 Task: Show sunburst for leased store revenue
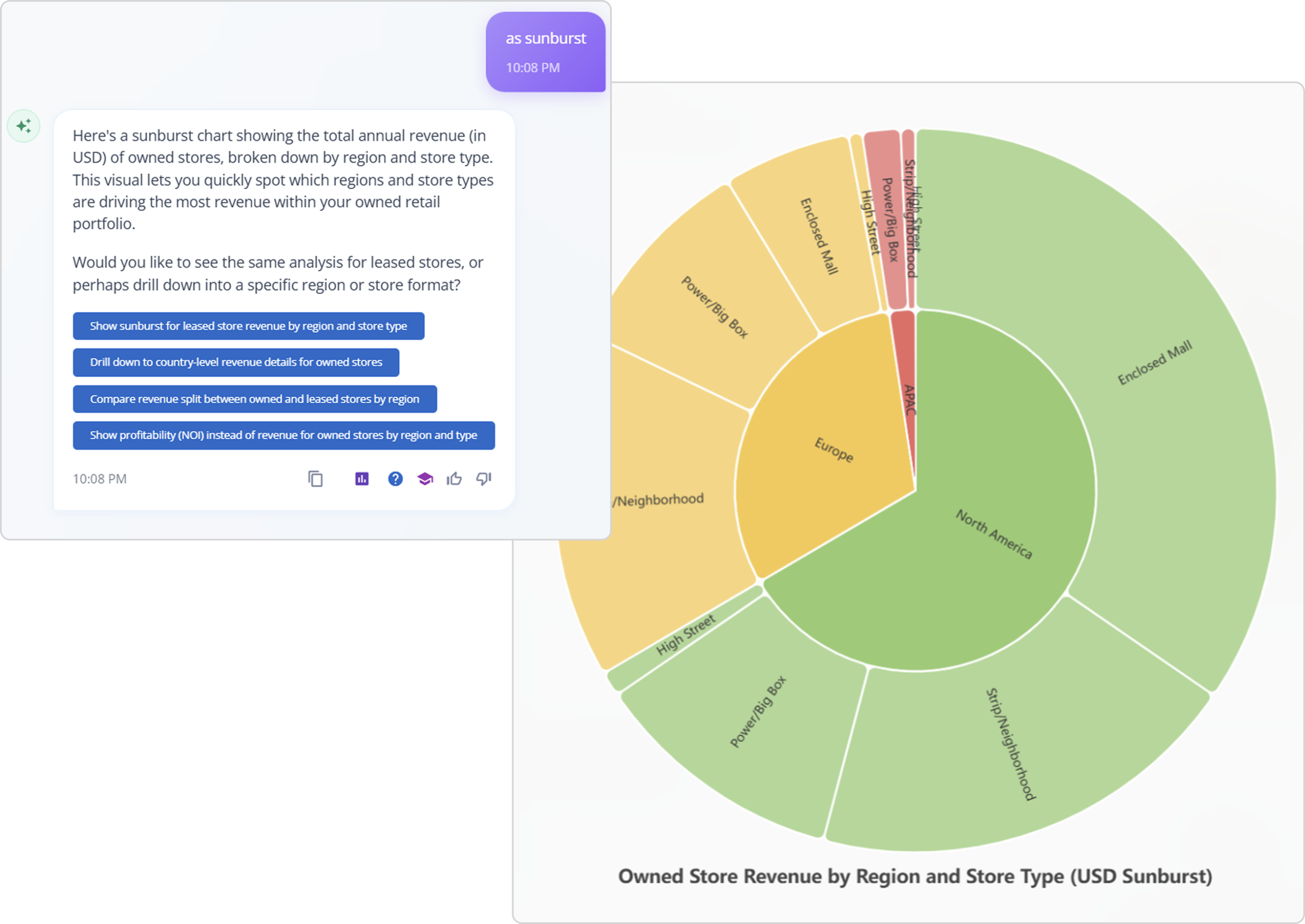(248, 326)
